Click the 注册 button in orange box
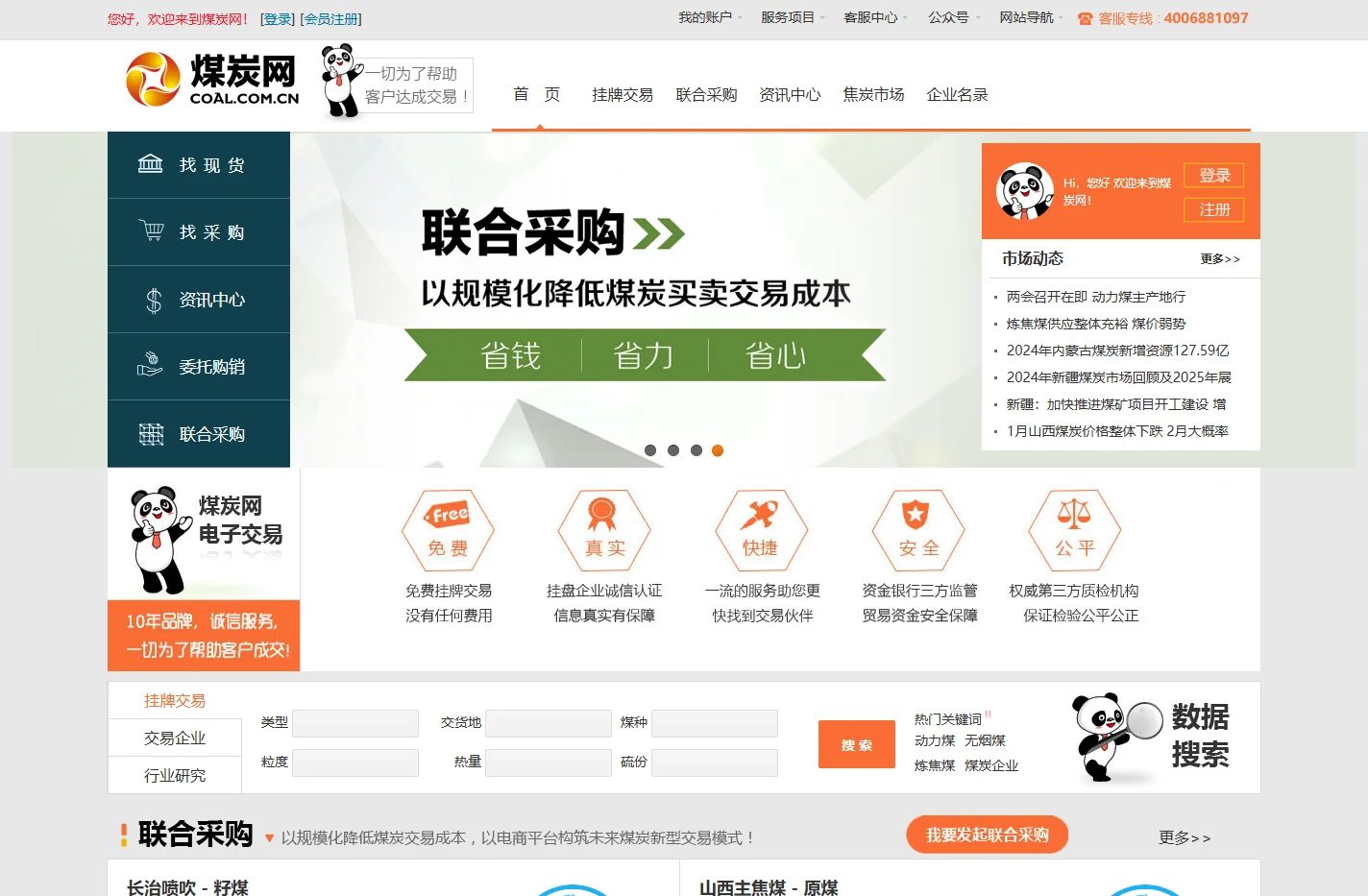This screenshot has width=1368, height=896. pos(1214,209)
